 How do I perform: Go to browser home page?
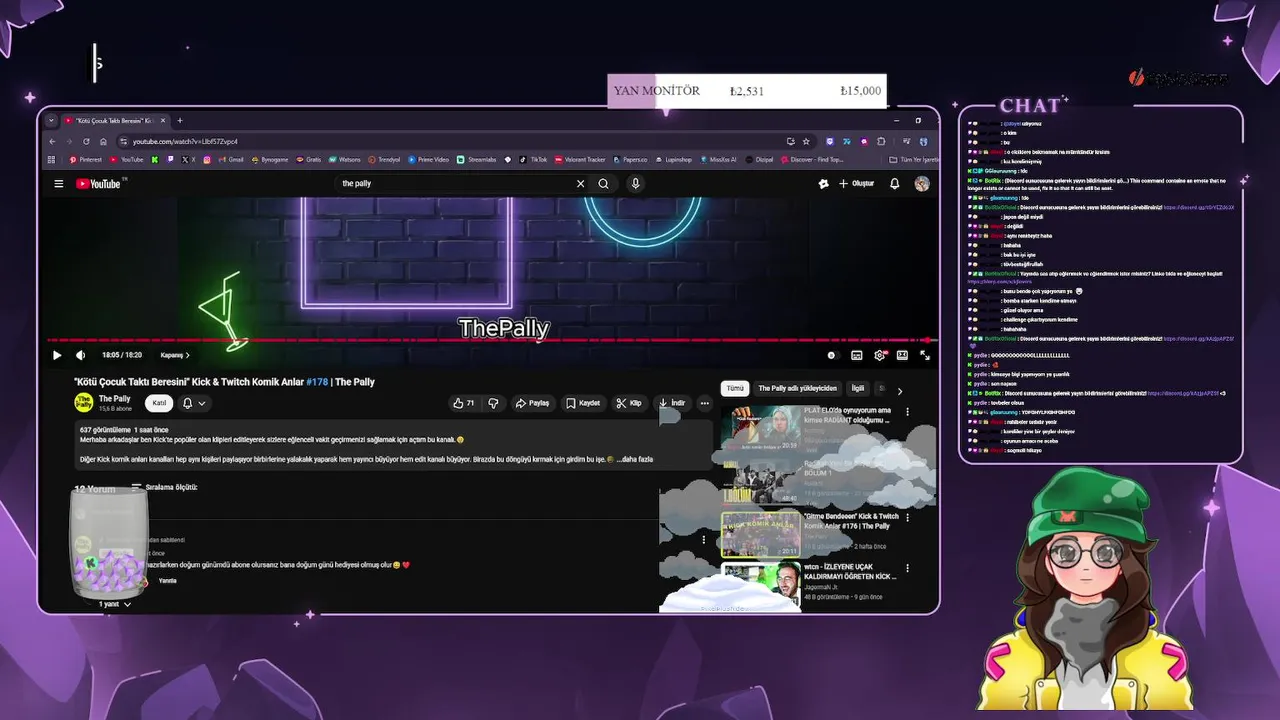click(103, 141)
